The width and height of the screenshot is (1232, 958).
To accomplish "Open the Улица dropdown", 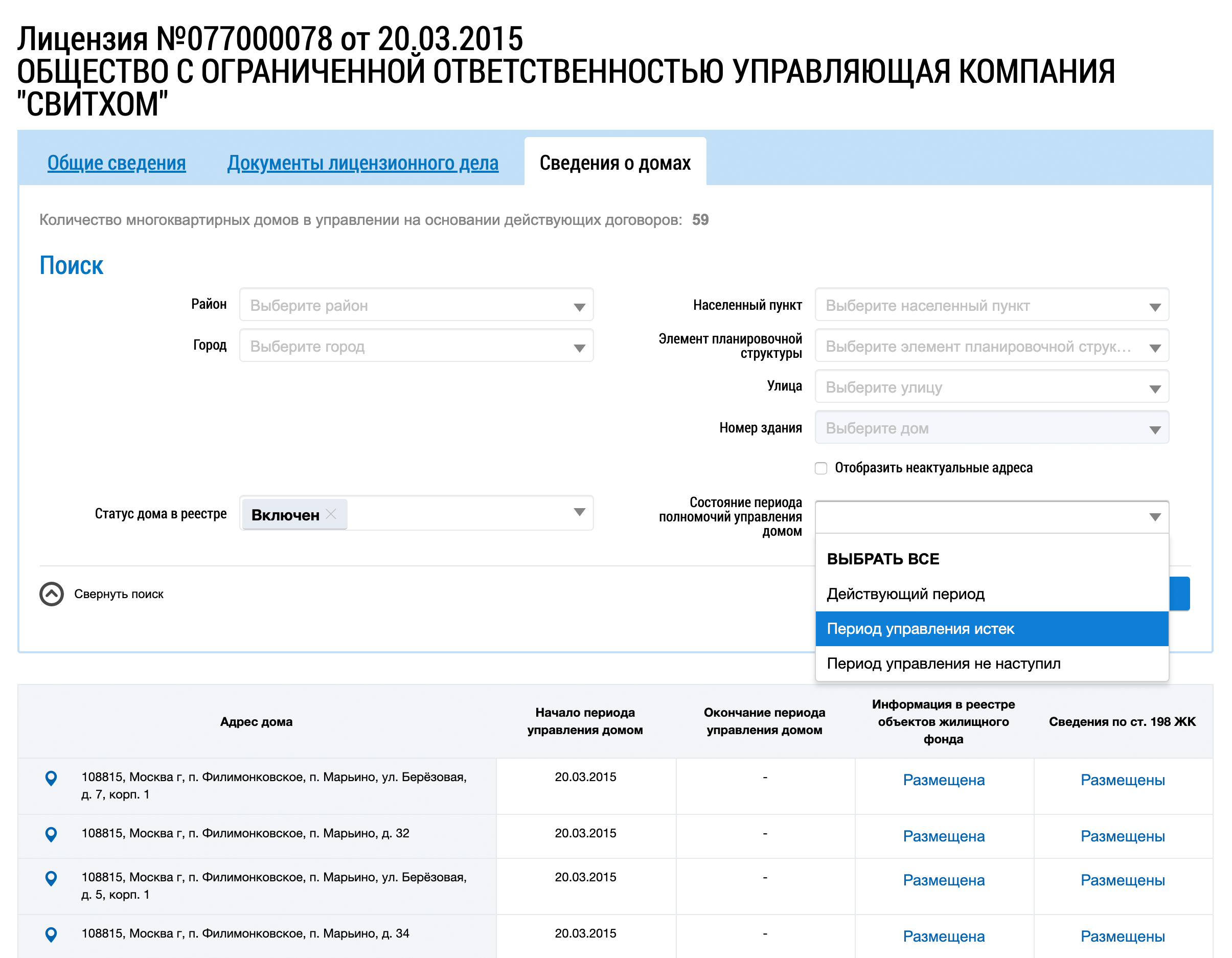I will tap(992, 387).
